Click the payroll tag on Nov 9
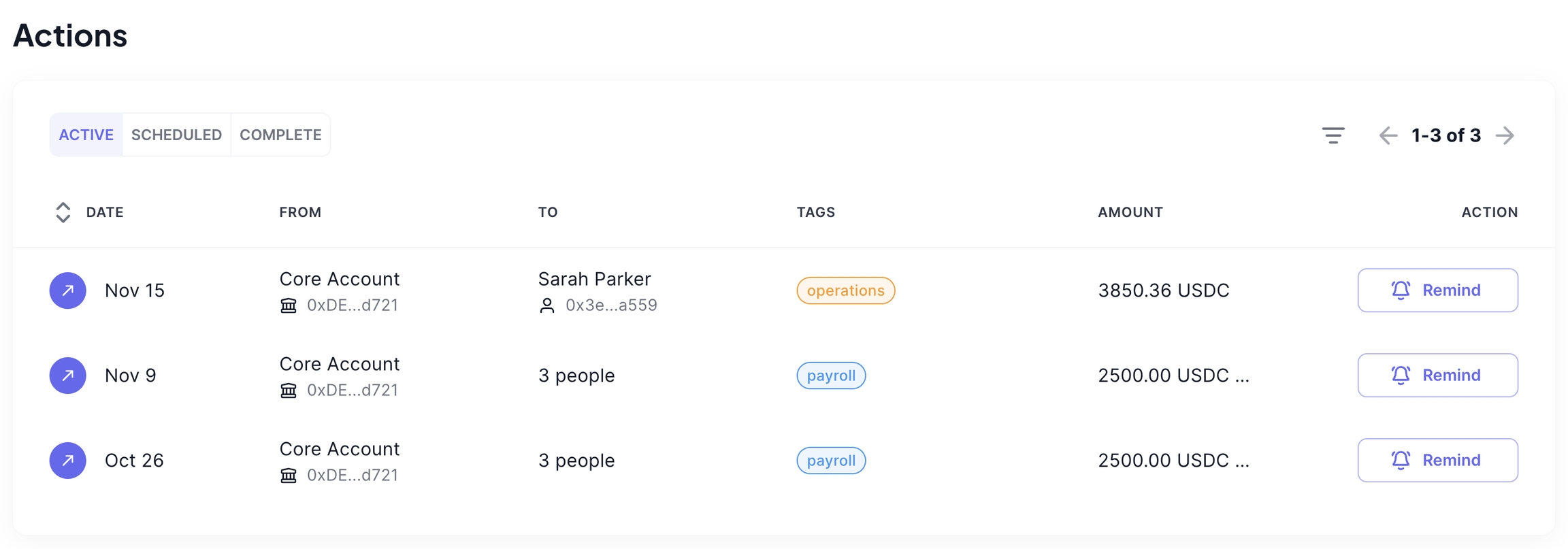Viewport: 1568px width, 549px height. click(x=831, y=376)
